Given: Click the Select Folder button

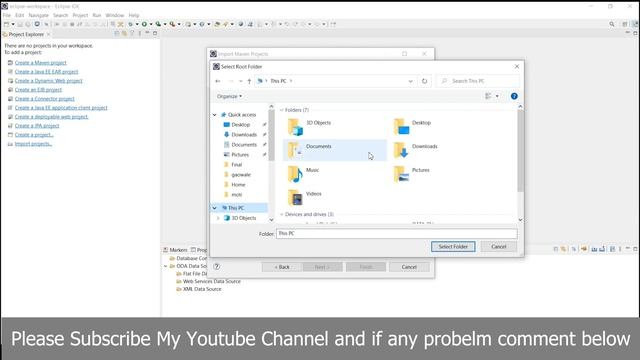Looking at the screenshot, I should [453, 247].
